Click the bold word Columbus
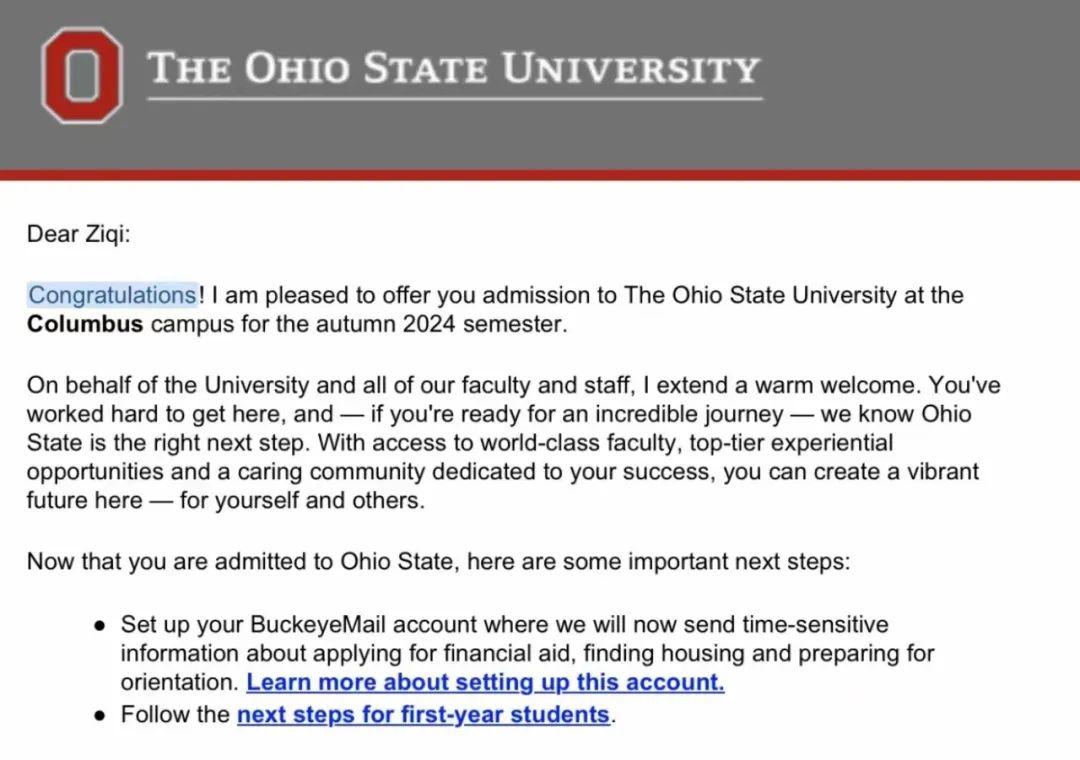This screenshot has width=1080, height=760. pyautogui.click(x=85, y=324)
